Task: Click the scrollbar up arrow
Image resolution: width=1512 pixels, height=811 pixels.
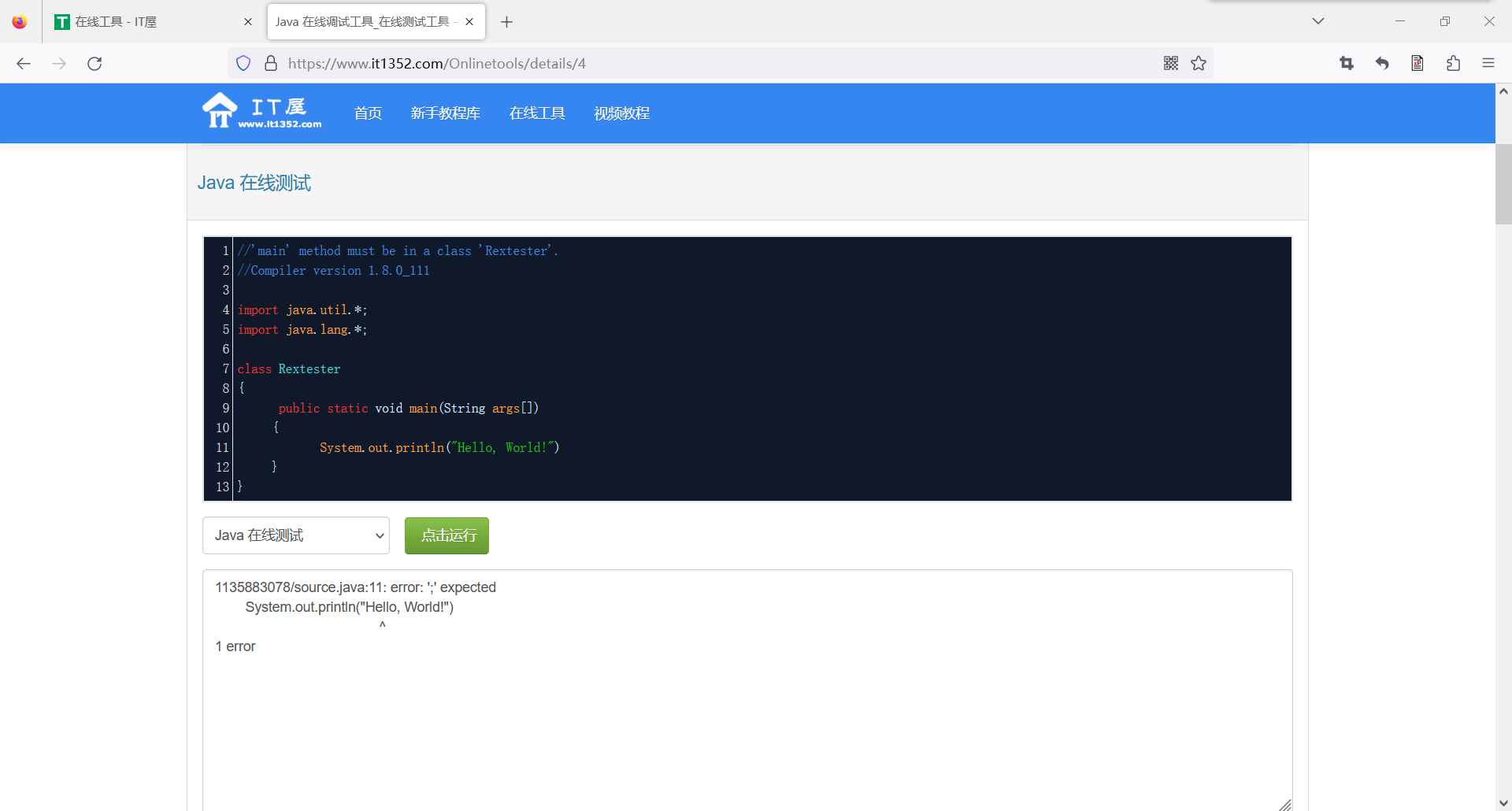Action: (x=1503, y=91)
